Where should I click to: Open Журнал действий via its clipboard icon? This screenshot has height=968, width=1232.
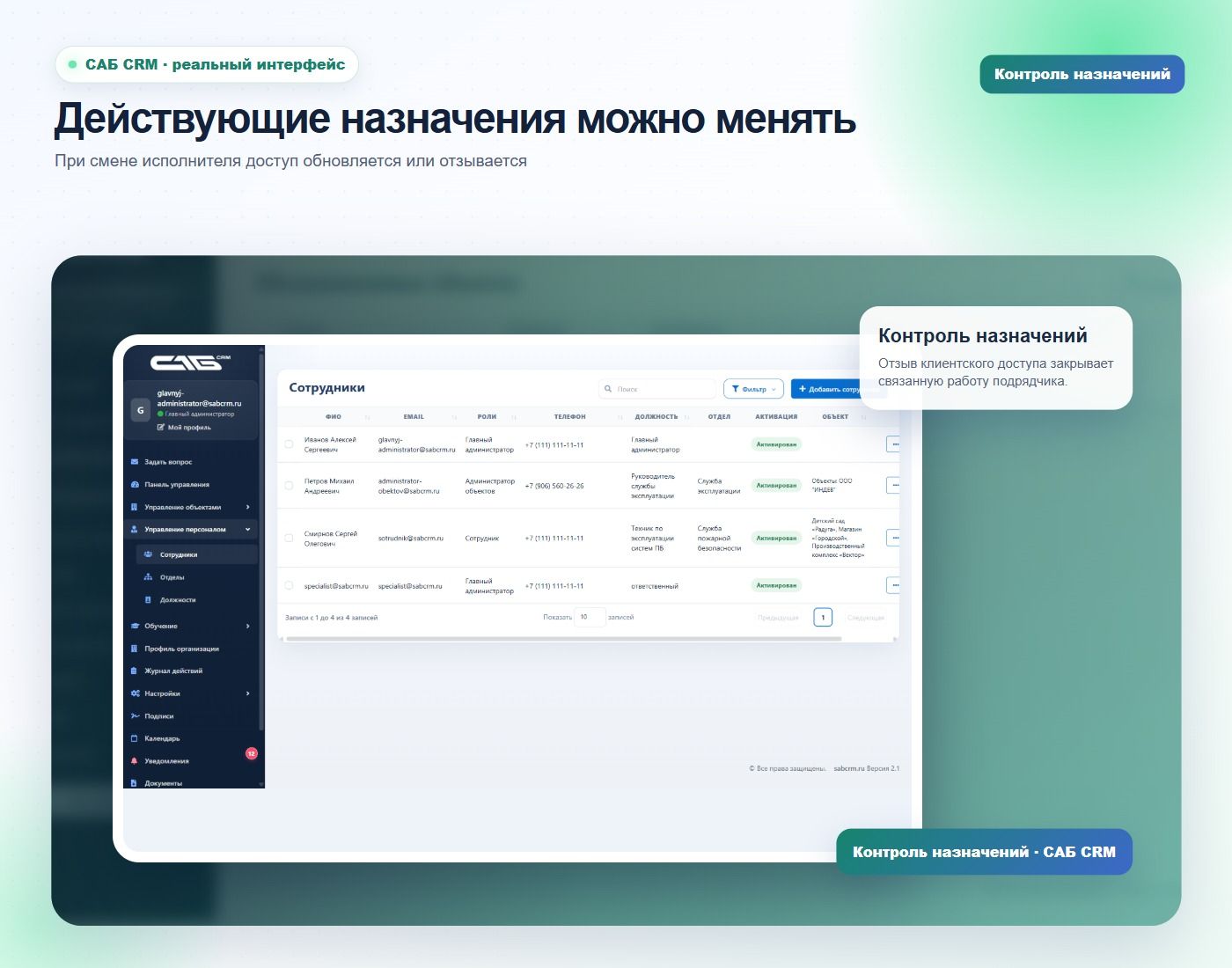[x=135, y=671]
